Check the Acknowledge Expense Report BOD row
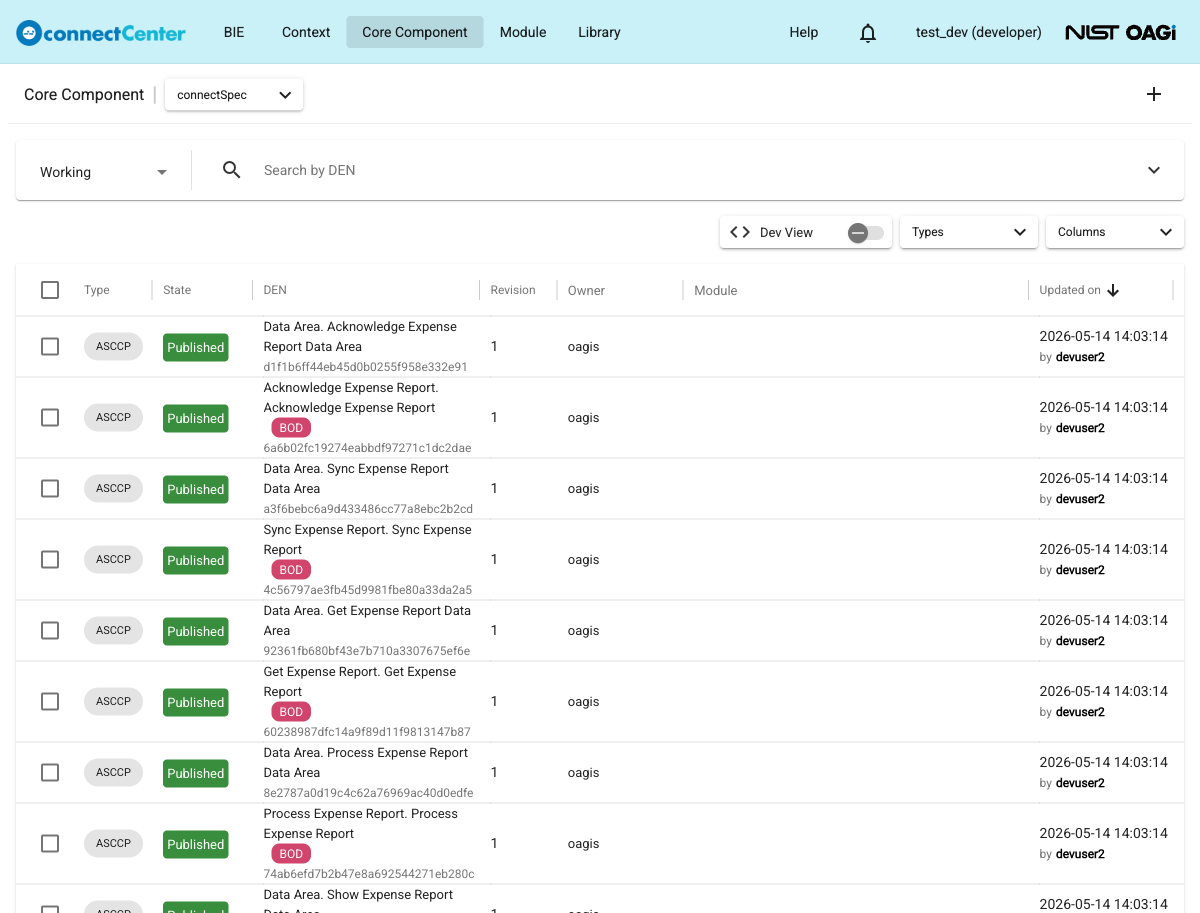The image size is (1200, 913). 50,417
